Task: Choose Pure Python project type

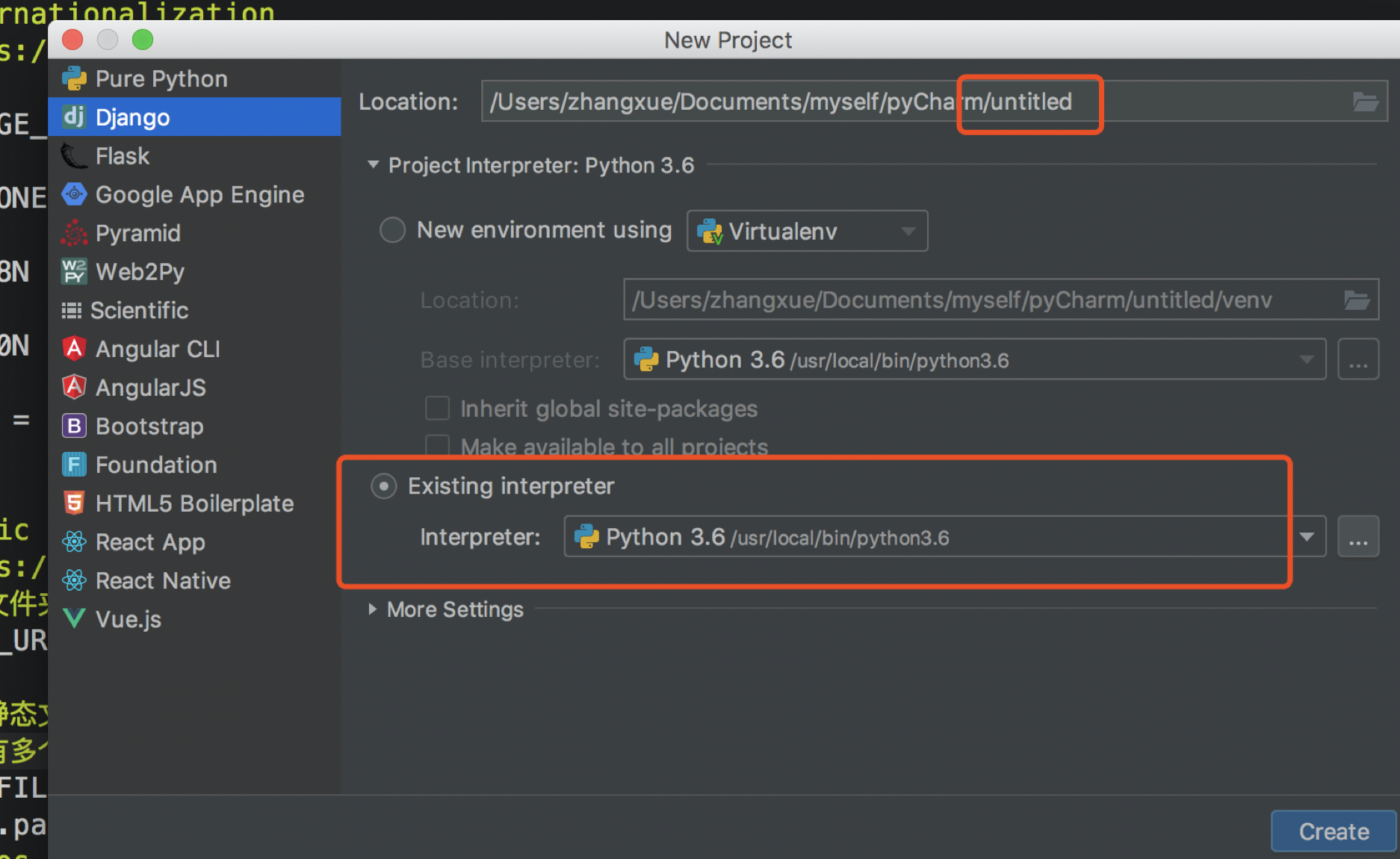Action: coord(194,78)
